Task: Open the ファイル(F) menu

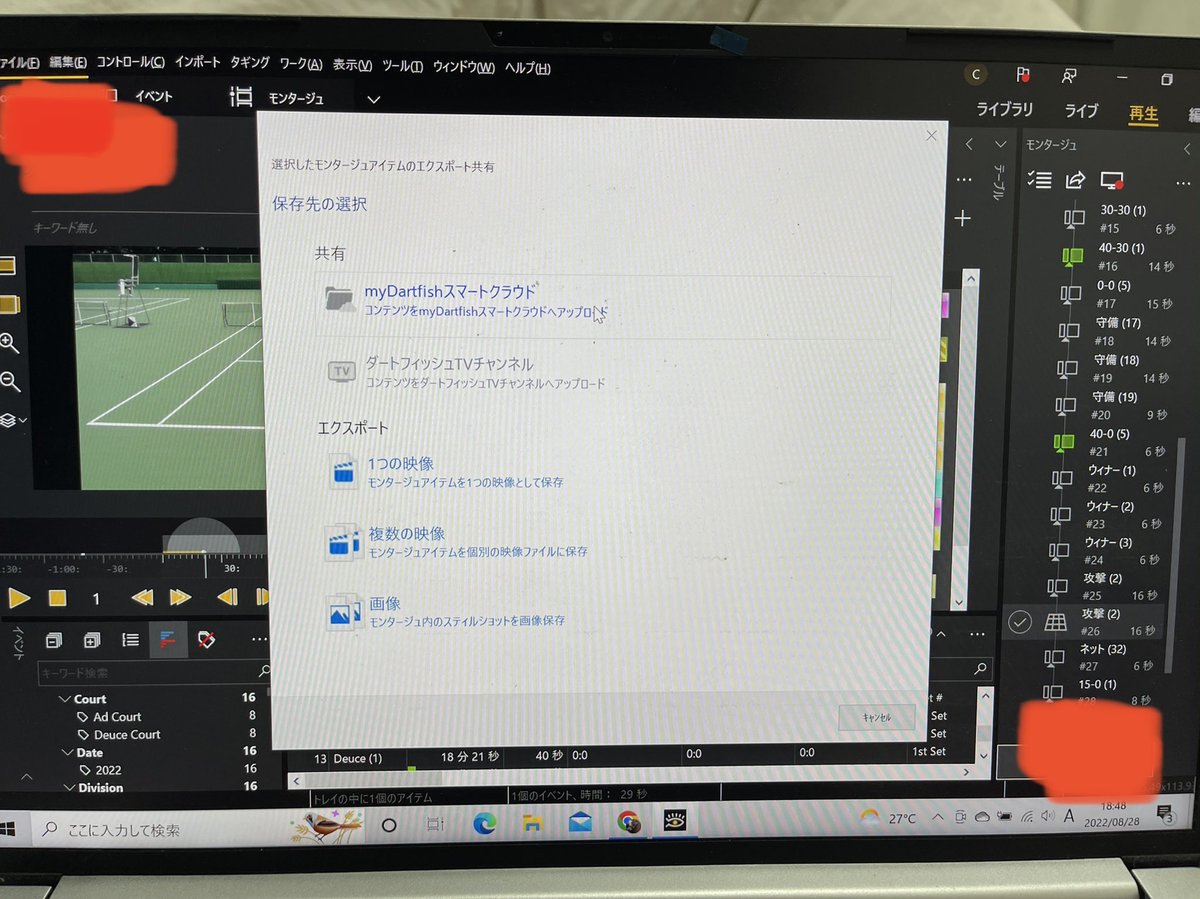Action: (18, 62)
